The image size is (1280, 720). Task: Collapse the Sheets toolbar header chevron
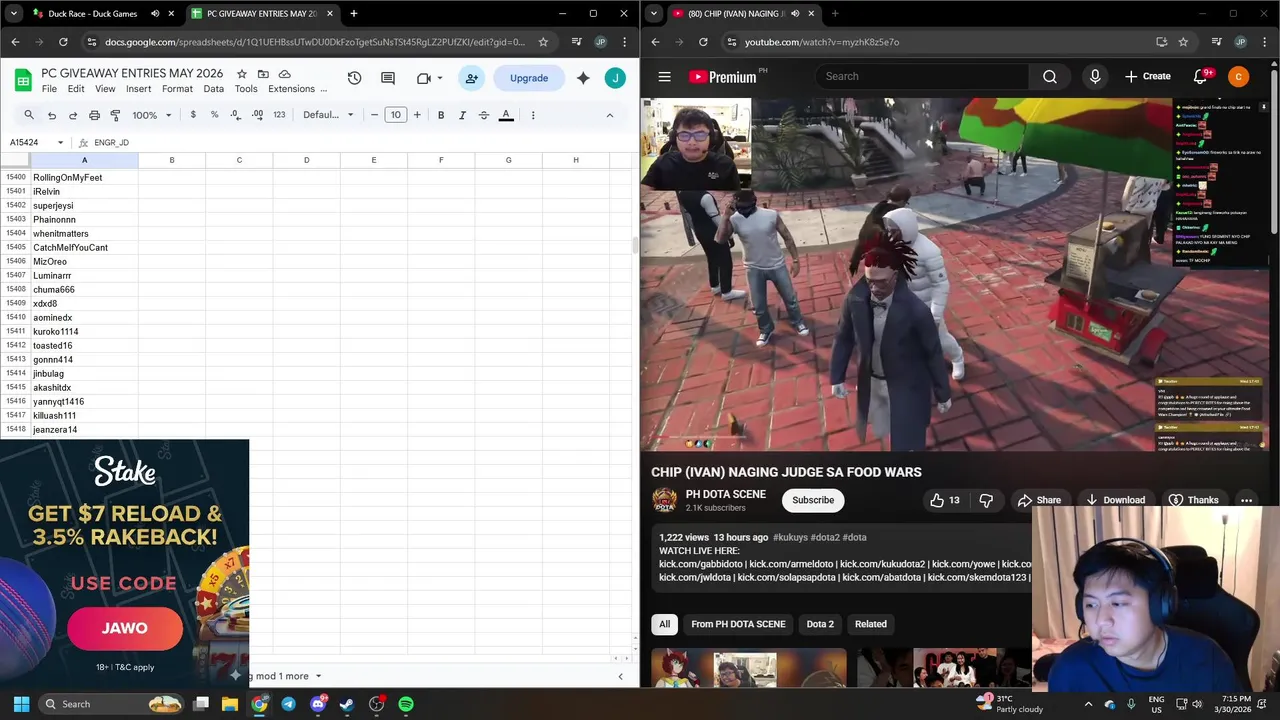pos(610,115)
